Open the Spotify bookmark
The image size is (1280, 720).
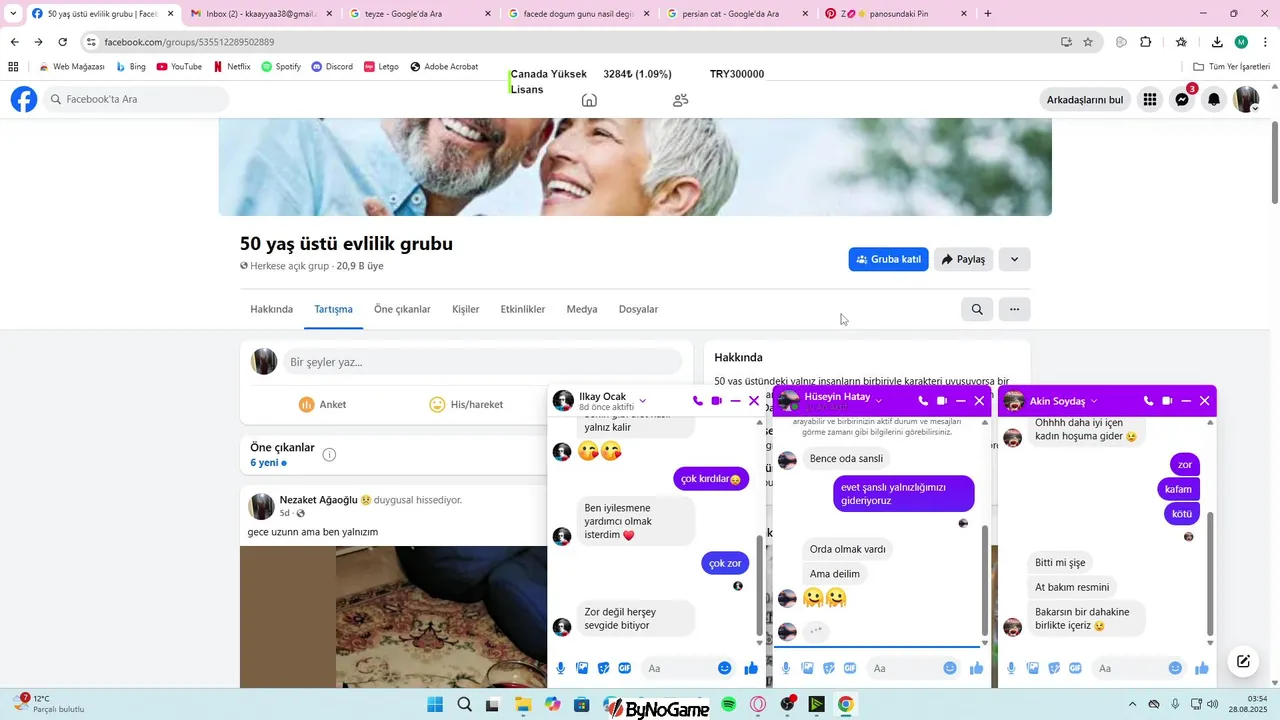pyautogui.click(x=281, y=67)
